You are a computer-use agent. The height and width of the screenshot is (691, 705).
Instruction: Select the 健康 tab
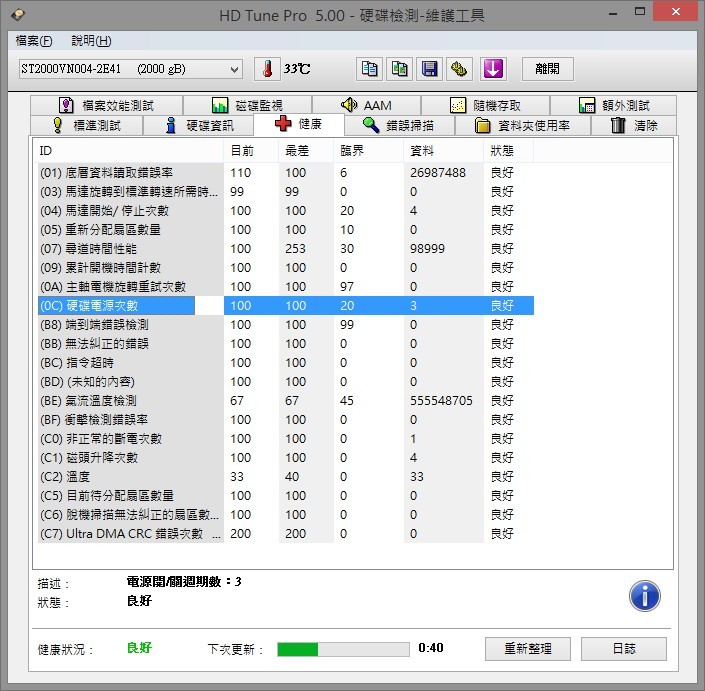coord(299,124)
